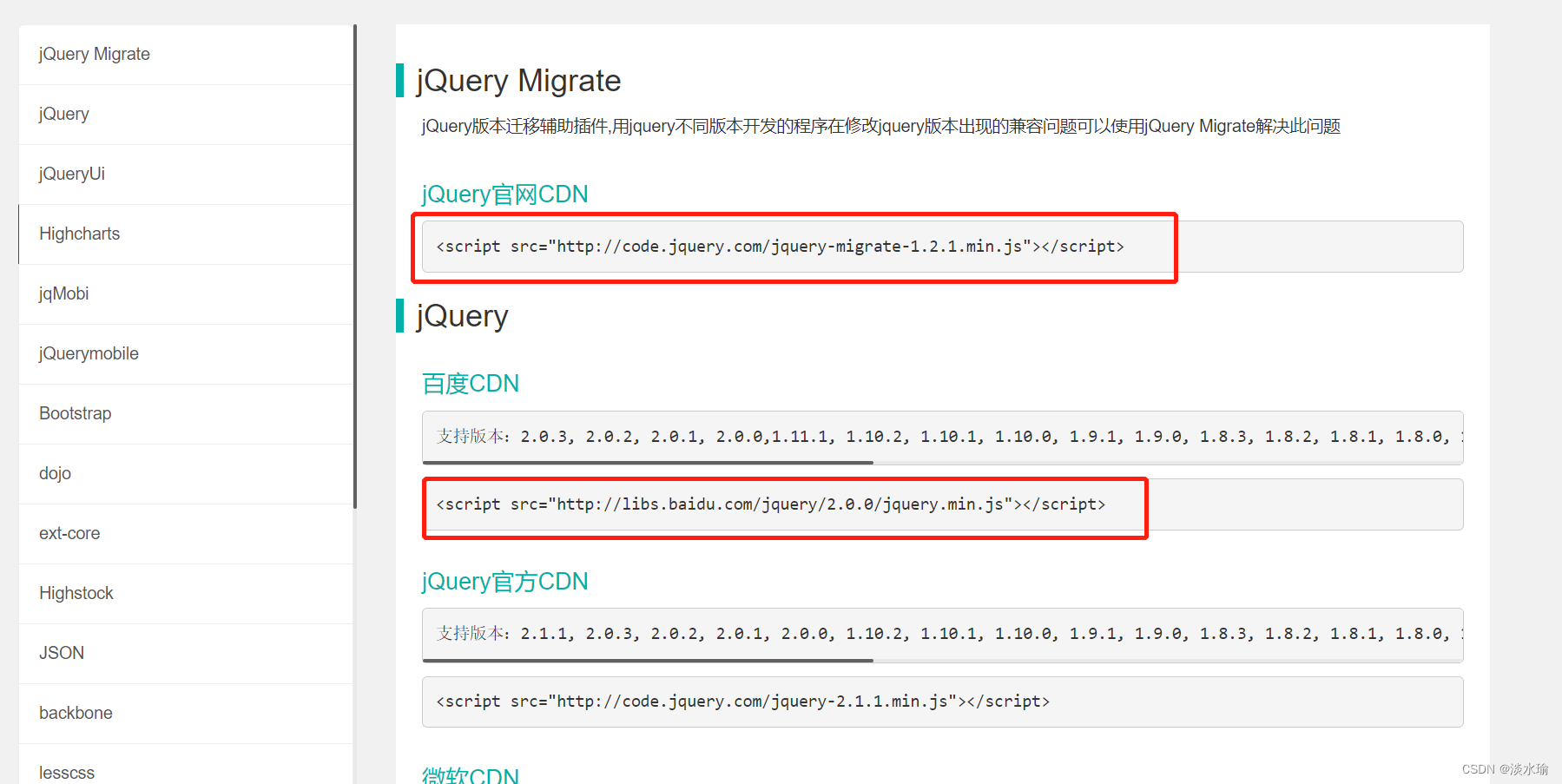Select JSON in the sidebar
1562x784 pixels.
point(186,654)
